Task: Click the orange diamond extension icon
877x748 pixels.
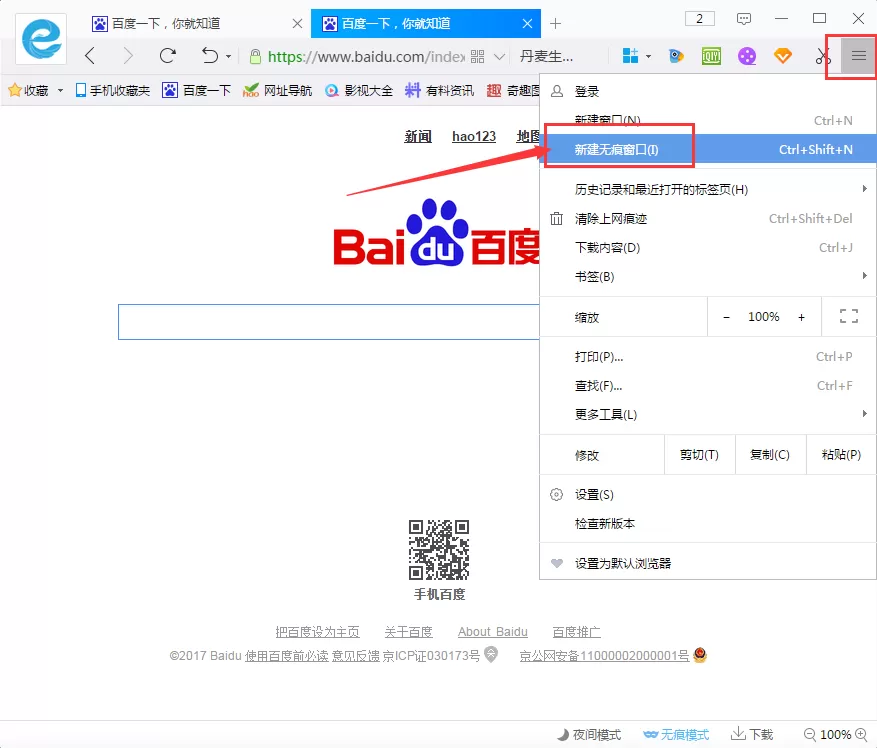Action: pos(782,56)
